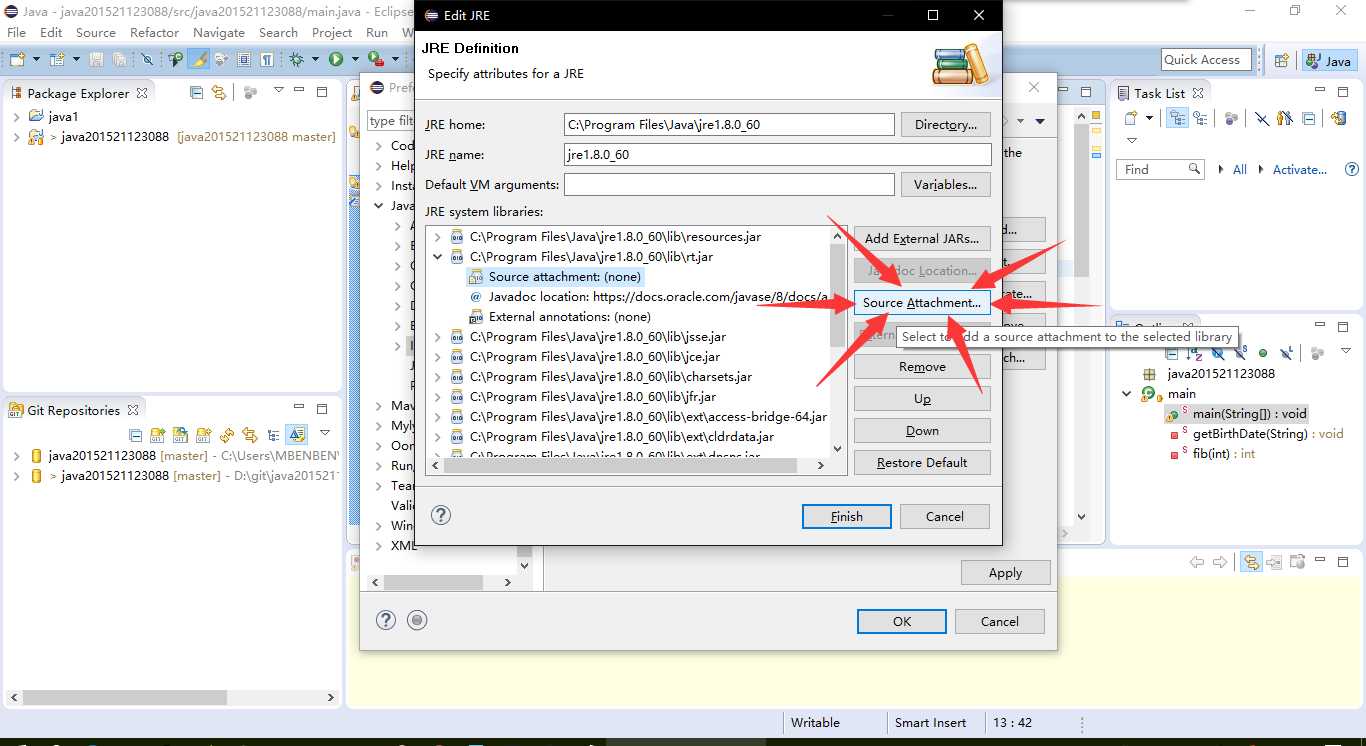
Task: Collapse rt.jar library node
Action: [438, 257]
